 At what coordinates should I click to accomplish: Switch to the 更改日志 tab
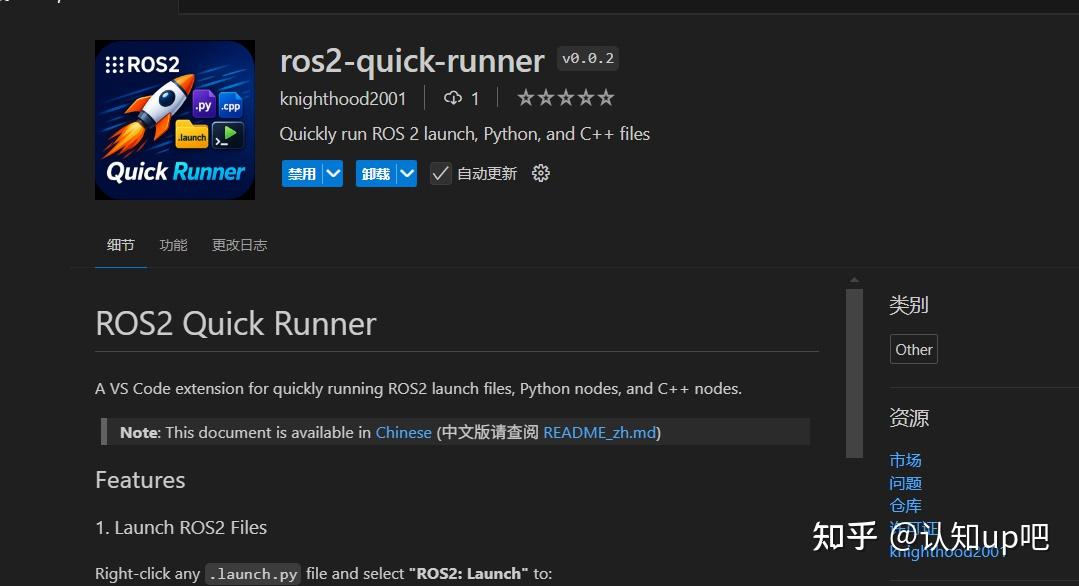click(x=239, y=245)
